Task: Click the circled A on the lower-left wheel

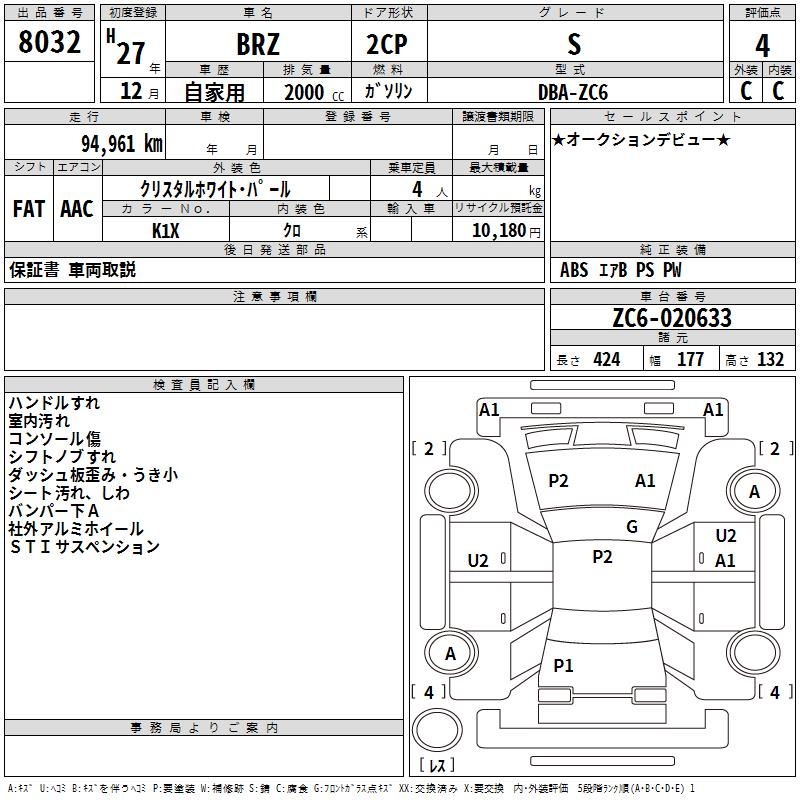Action: (450, 653)
